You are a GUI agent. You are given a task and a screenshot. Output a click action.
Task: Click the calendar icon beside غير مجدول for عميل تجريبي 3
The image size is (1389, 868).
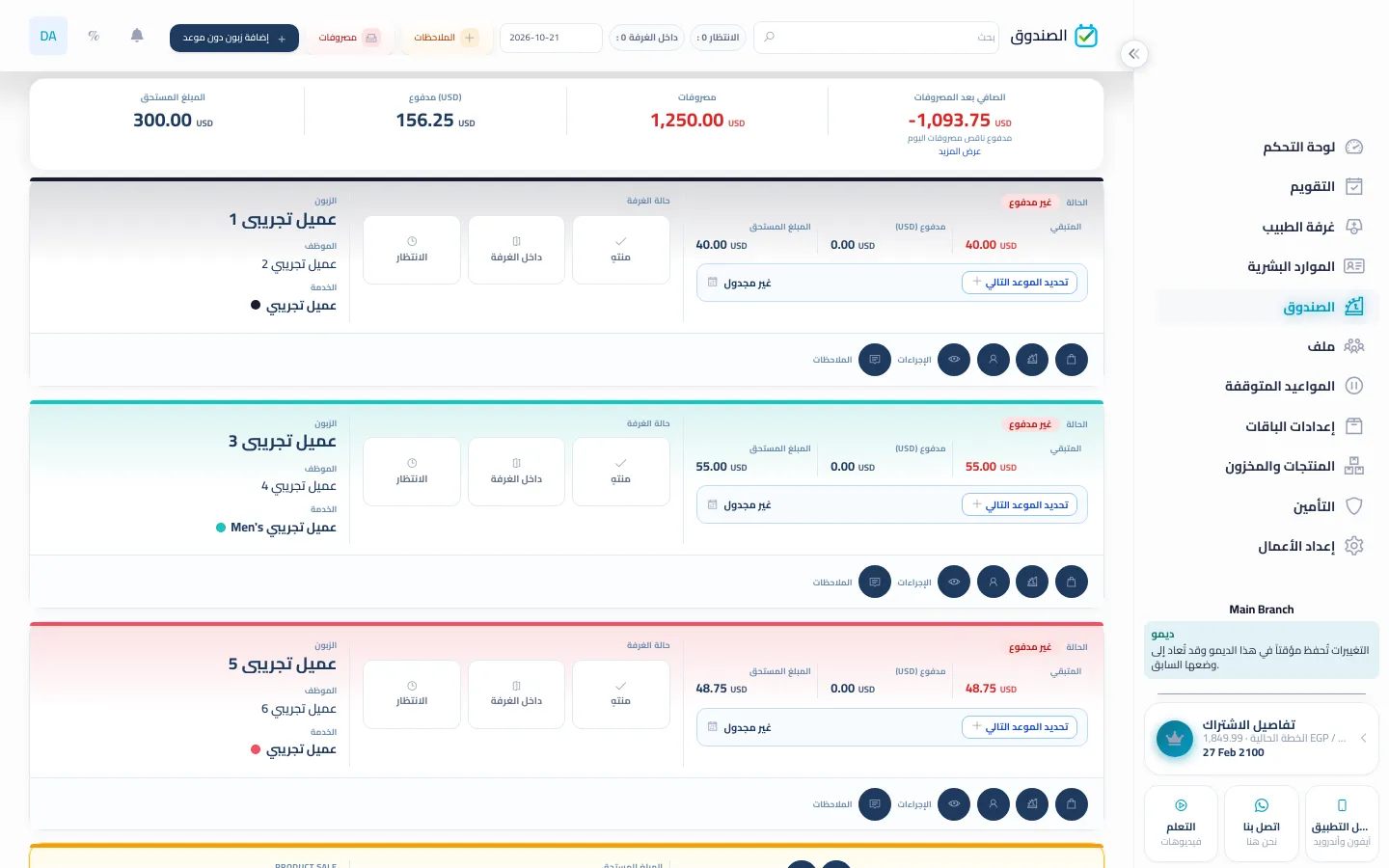[712, 504]
